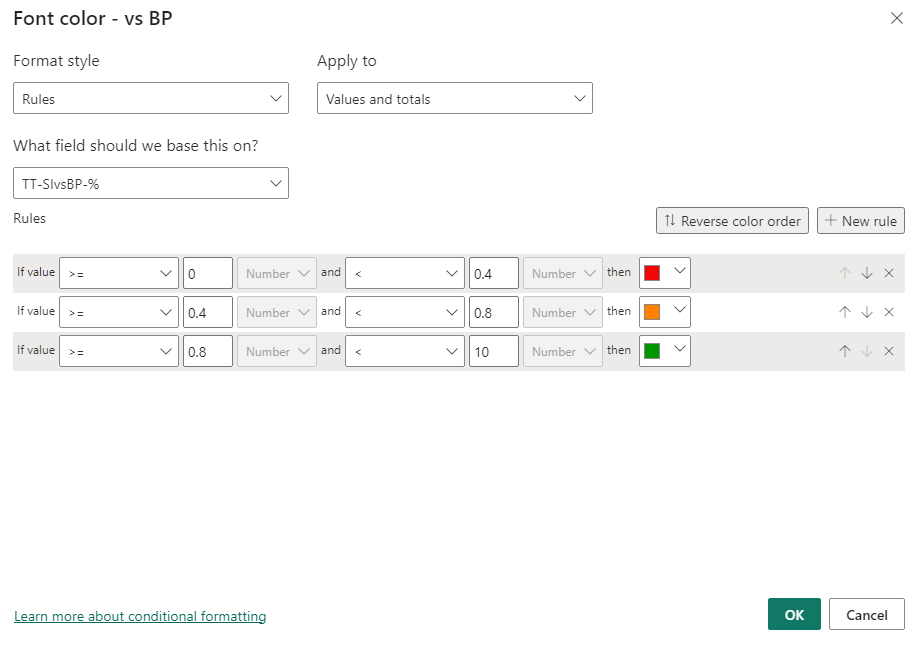The height and width of the screenshot is (649, 918).
Task: Move the green rule up with arrow icon
Action: tap(845, 351)
